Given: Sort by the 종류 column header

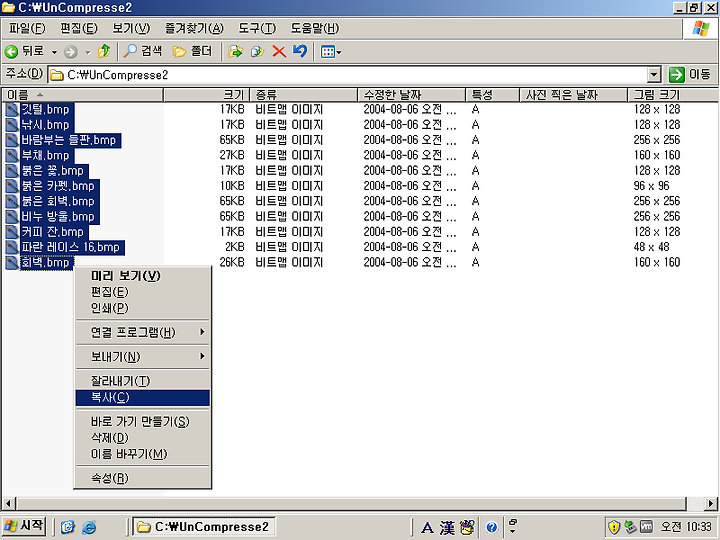Looking at the screenshot, I should pyautogui.click(x=304, y=95).
